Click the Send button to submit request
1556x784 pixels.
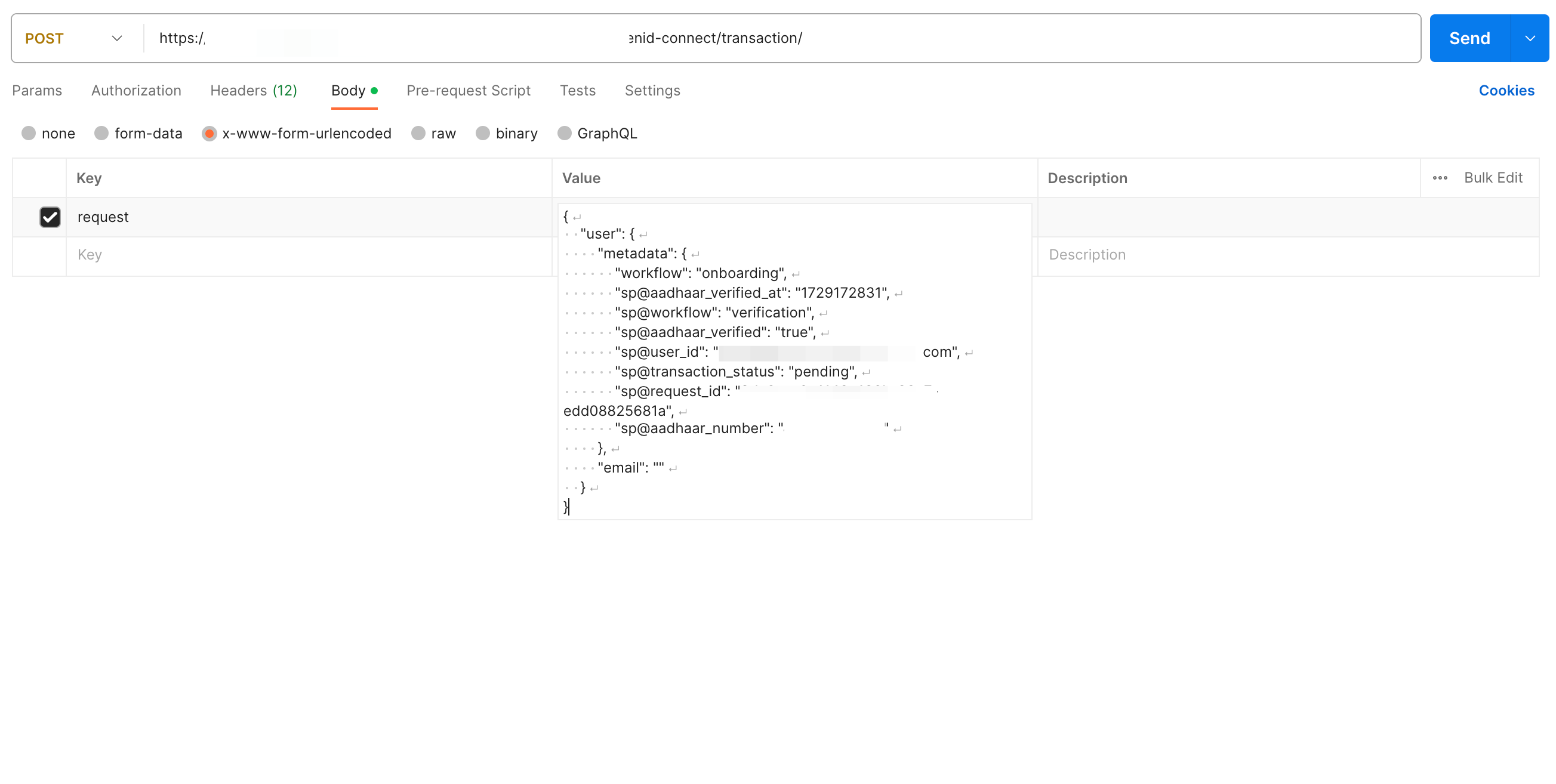tap(1470, 37)
